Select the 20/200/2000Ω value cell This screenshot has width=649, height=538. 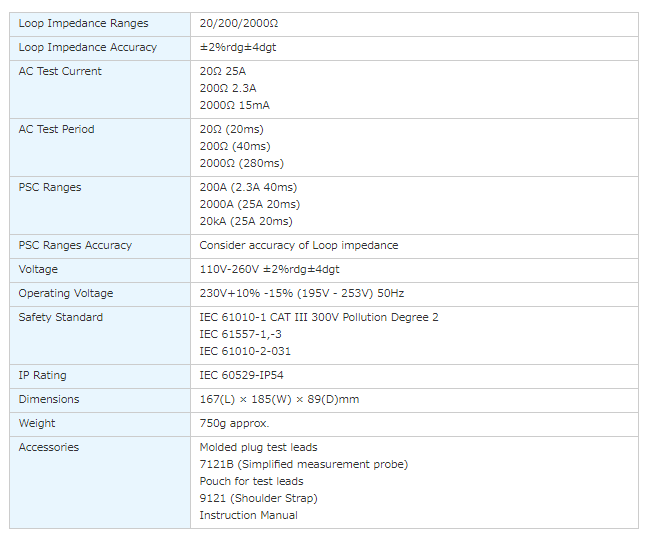241,23
